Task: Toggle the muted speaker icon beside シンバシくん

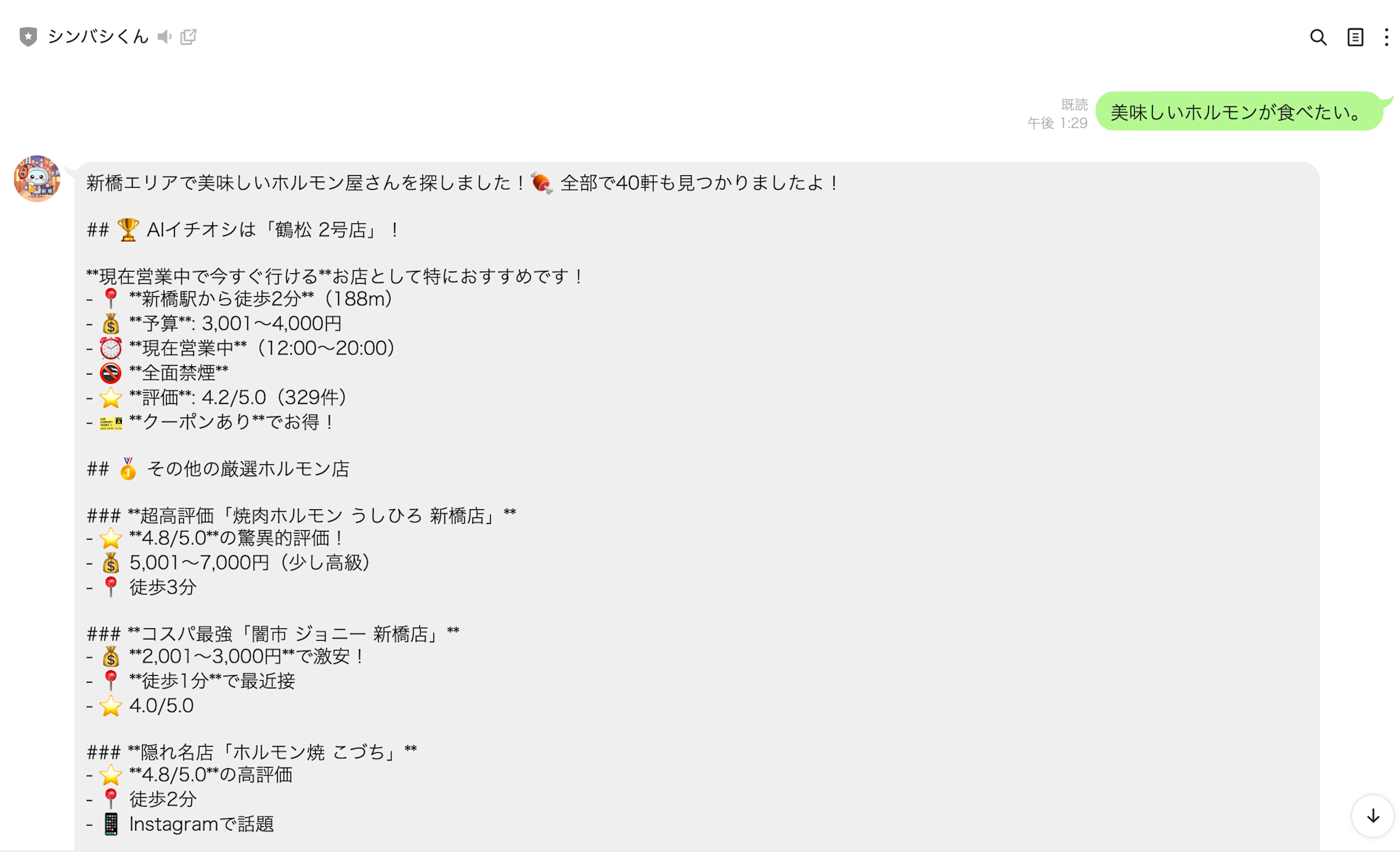Action: 164,36
